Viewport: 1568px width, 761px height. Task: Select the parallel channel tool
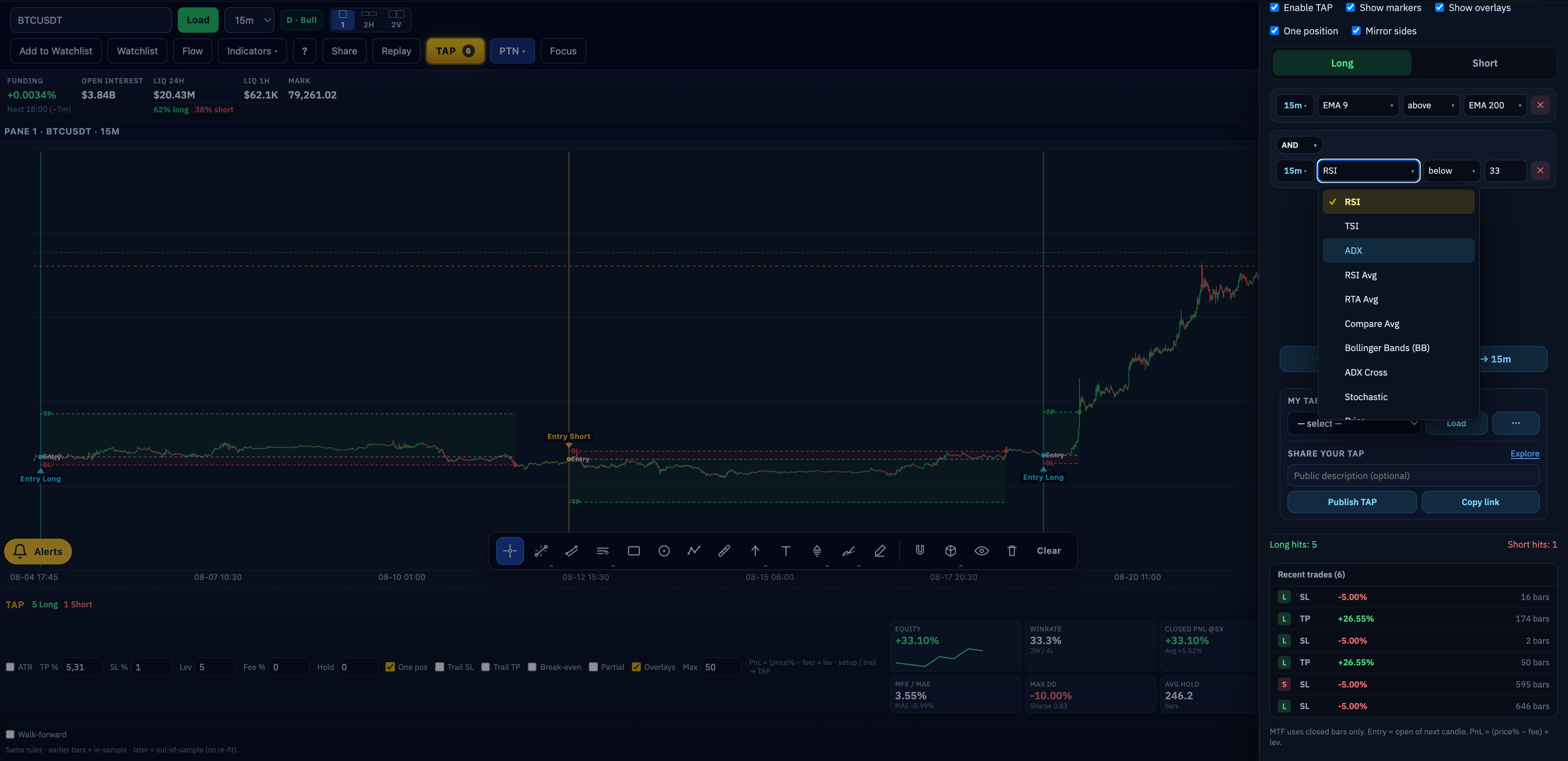[571, 551]
